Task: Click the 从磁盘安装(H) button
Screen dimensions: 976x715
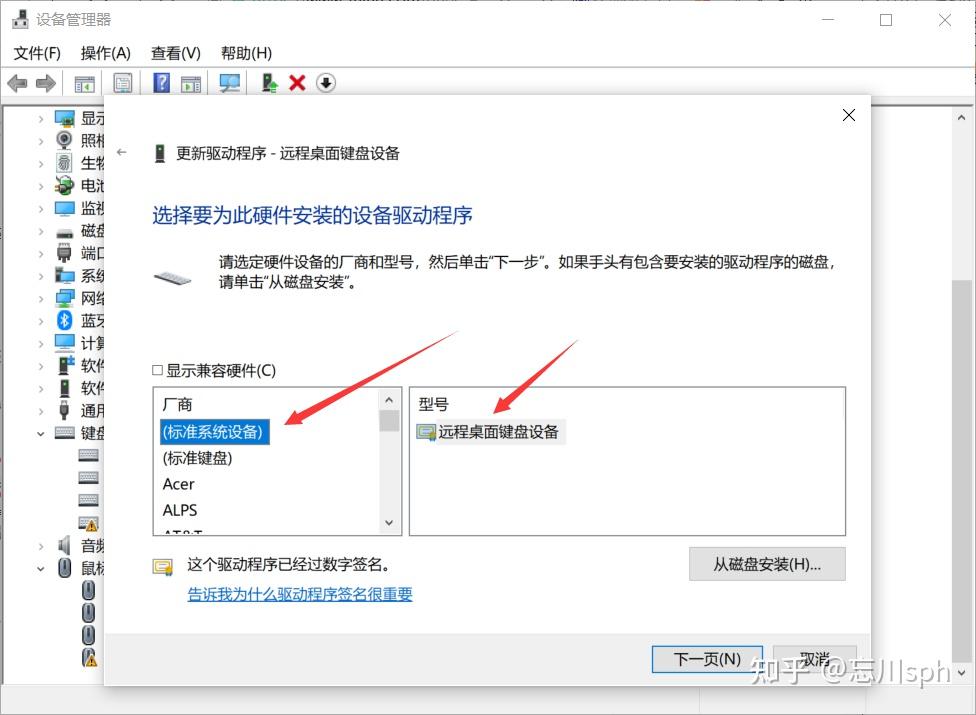Action: (x=766, y=565)
